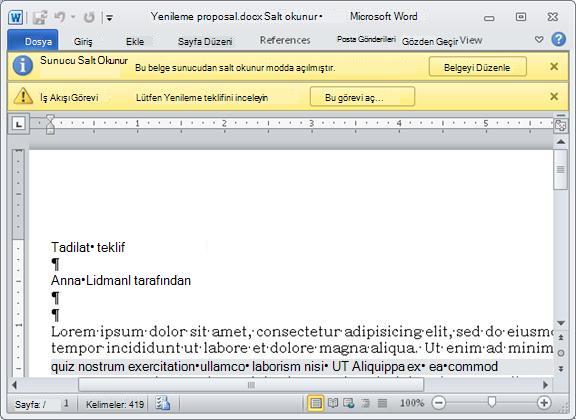Open Word Help question mark icon
Screen dimensions: 576x420
click(x=558, y=39)
